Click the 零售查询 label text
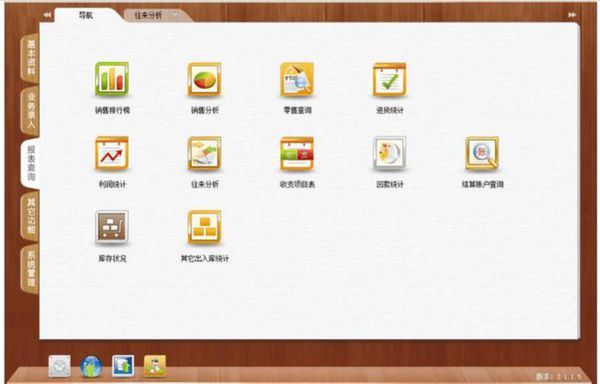The image size is (600, 384). pyautogui.click(x=297, y=110)
